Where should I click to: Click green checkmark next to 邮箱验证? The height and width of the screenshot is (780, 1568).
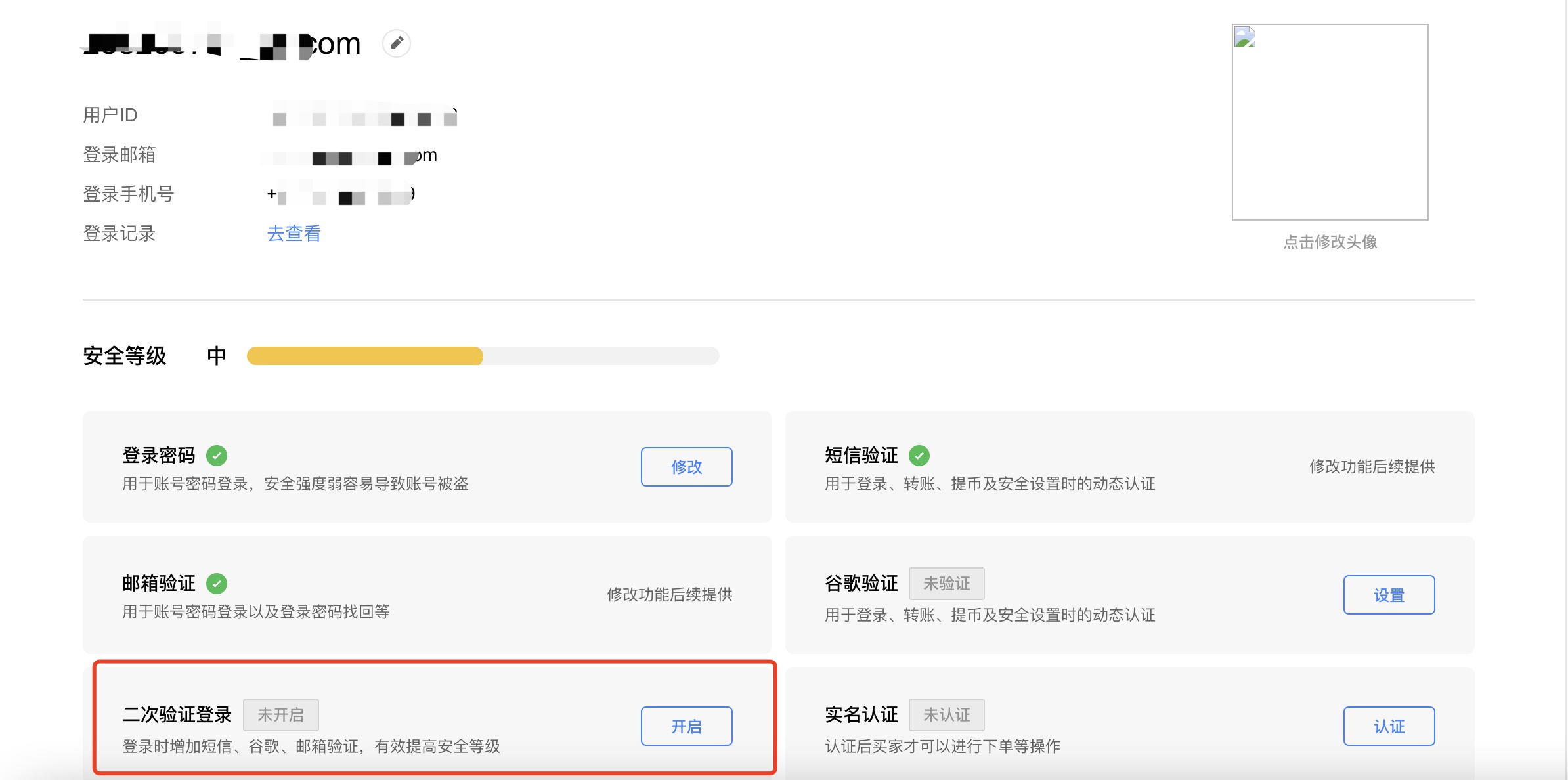tap(217, 583)
